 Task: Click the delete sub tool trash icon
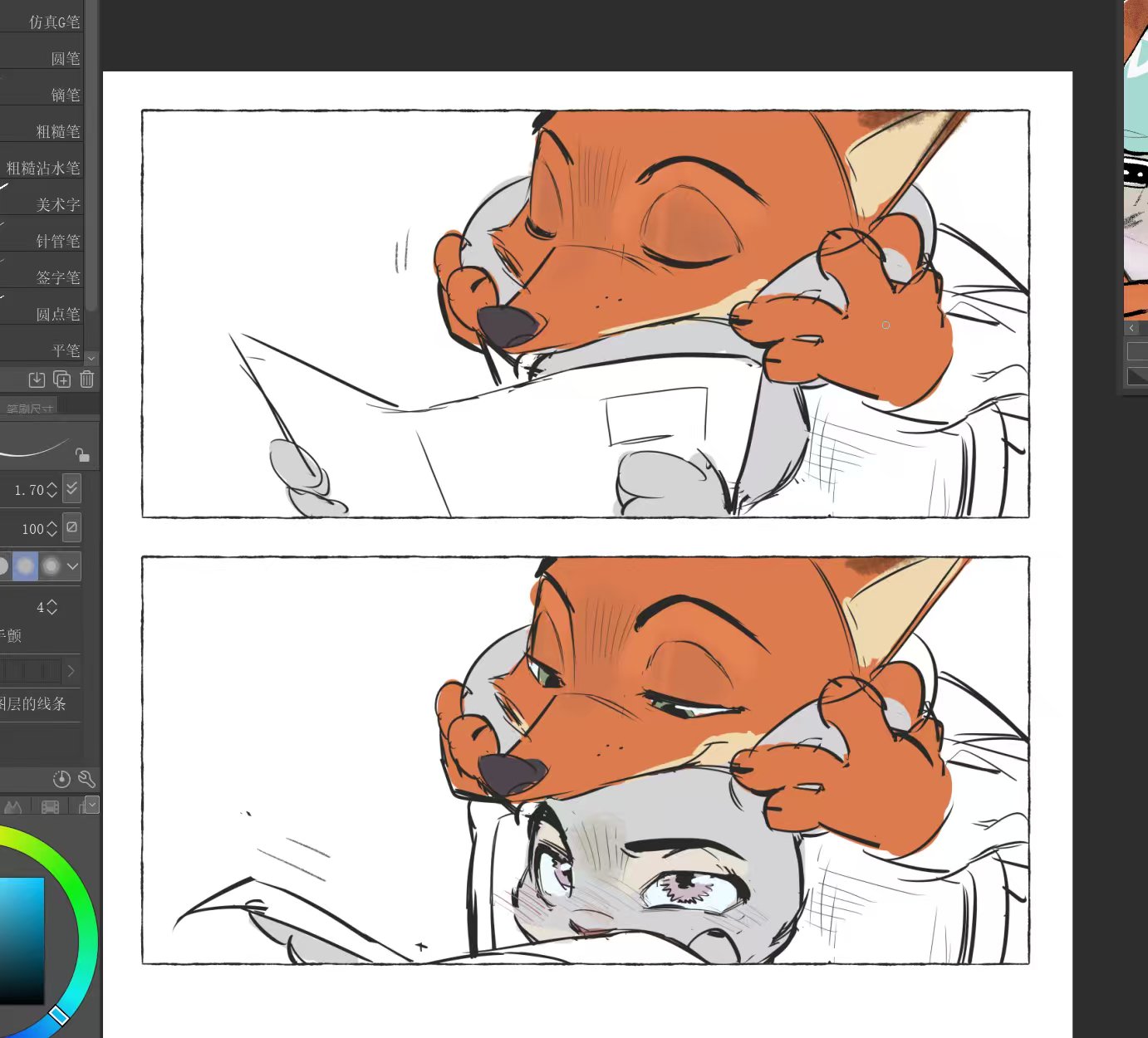tap(86, 379)
